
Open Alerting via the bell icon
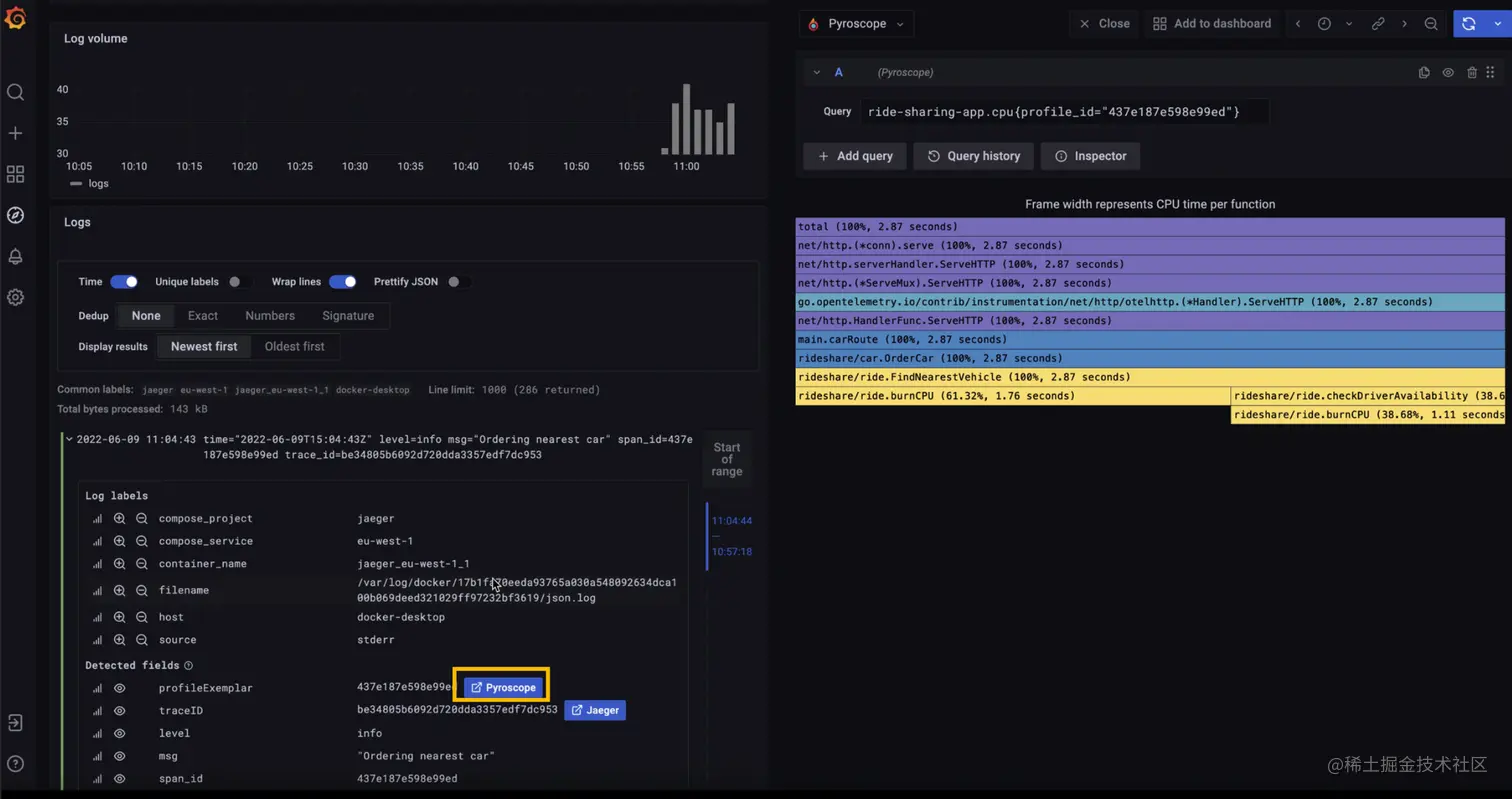point(15,256)
